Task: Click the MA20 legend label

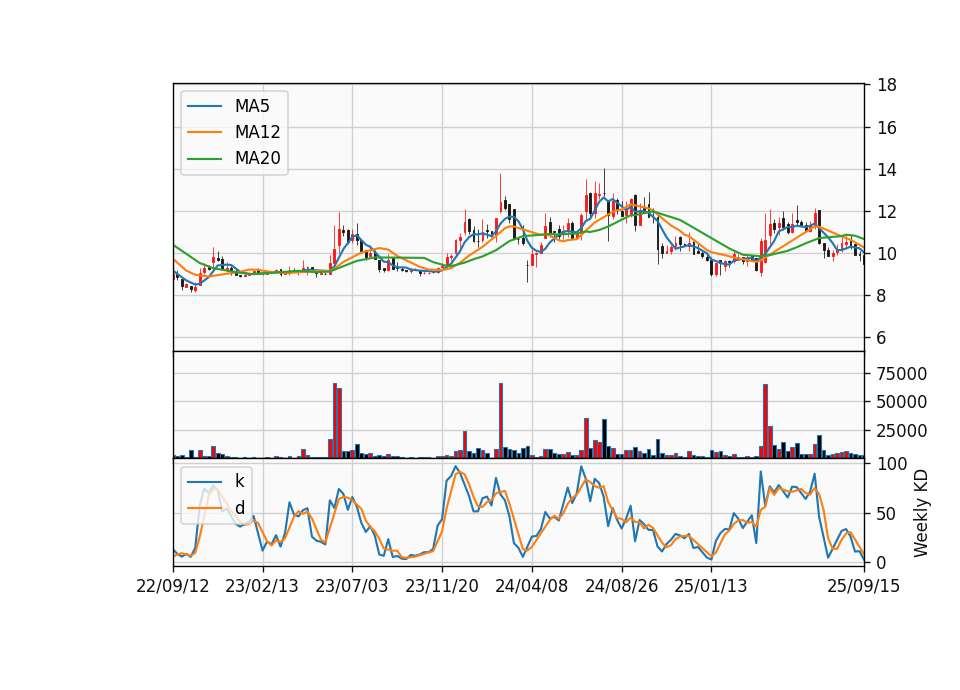Action: coord(257,158)
